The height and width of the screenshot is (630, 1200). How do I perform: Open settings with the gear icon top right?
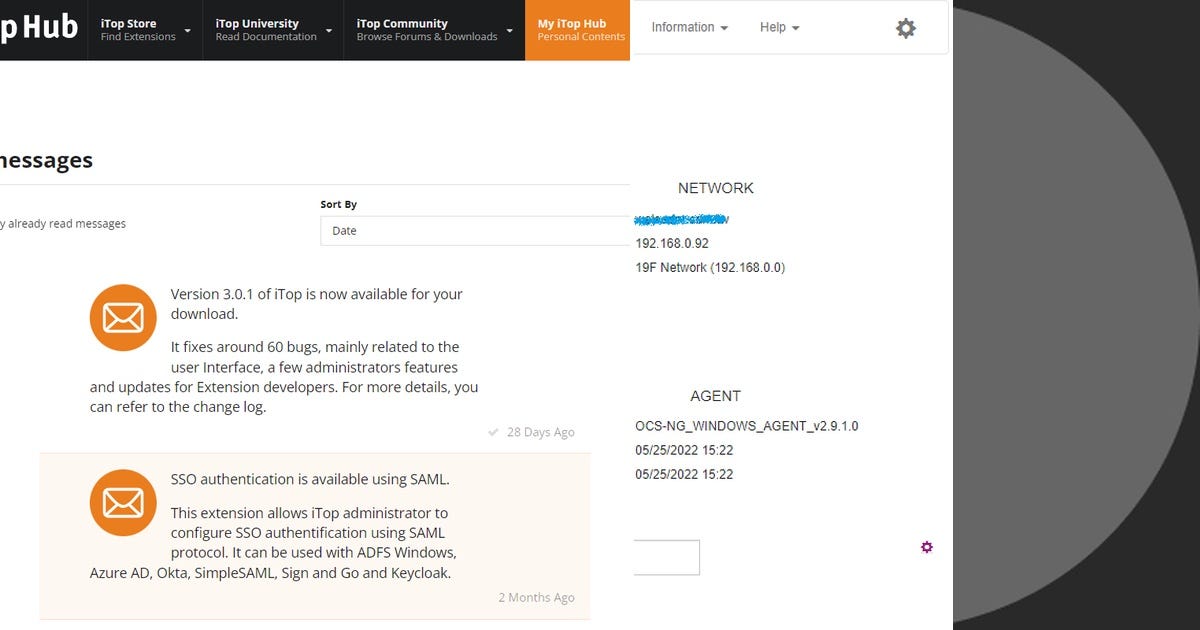coord(905,28)
